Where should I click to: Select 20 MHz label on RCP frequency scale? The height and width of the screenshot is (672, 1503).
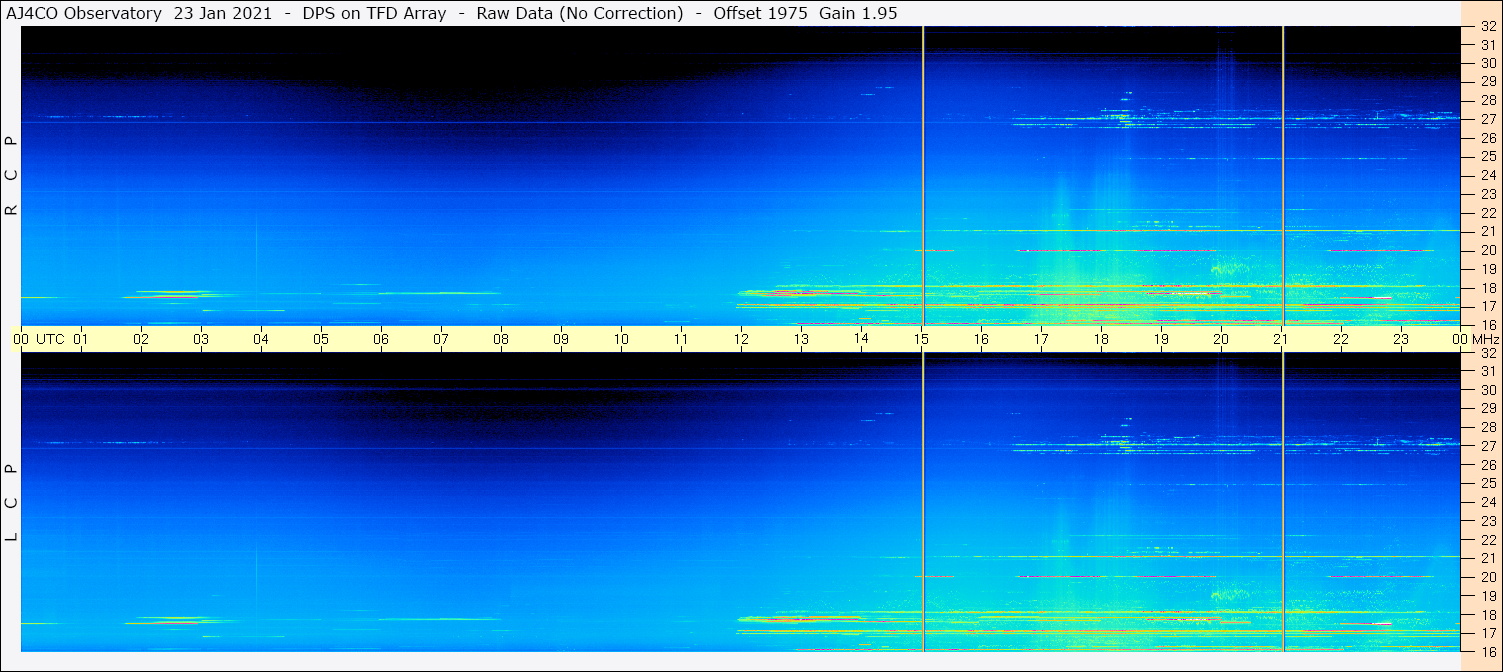[1487, 250]
